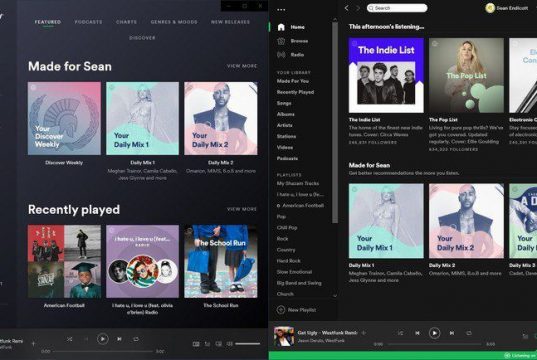
Task: Open the lyrics icon in left window
Action: point(196,344)
